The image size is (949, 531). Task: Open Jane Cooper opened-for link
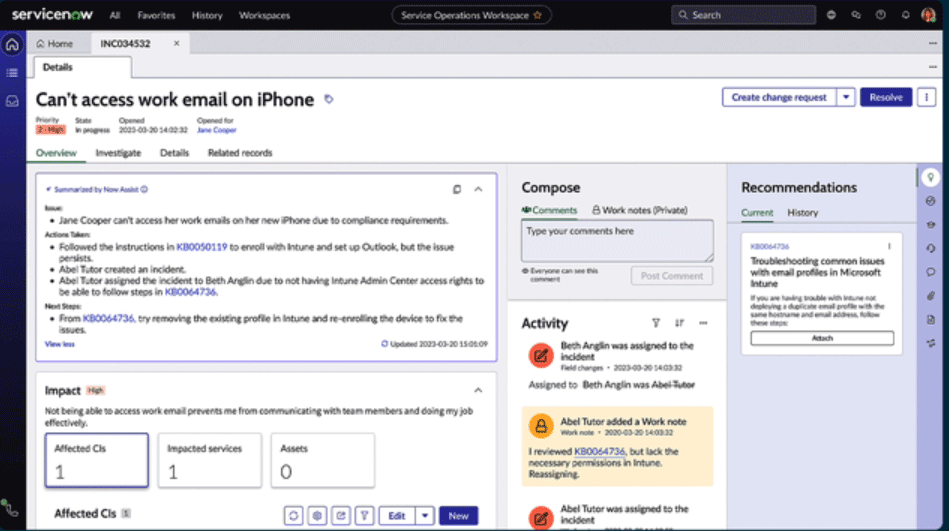coord(216,130)
